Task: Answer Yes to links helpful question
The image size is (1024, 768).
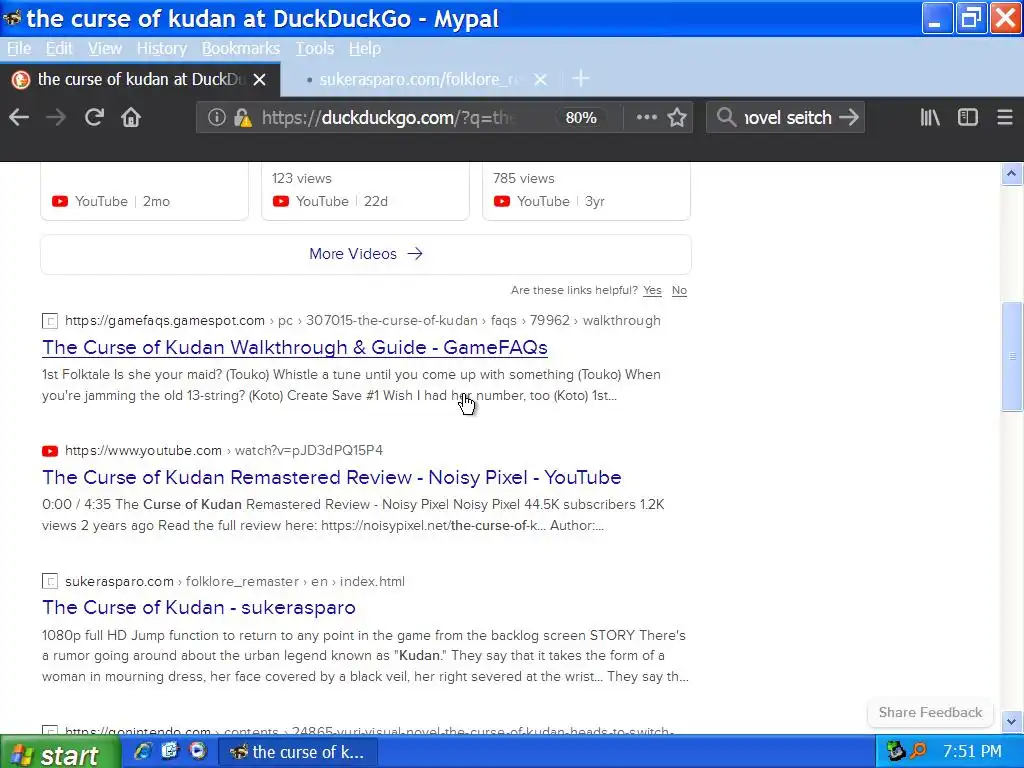Action: [652, 290]
